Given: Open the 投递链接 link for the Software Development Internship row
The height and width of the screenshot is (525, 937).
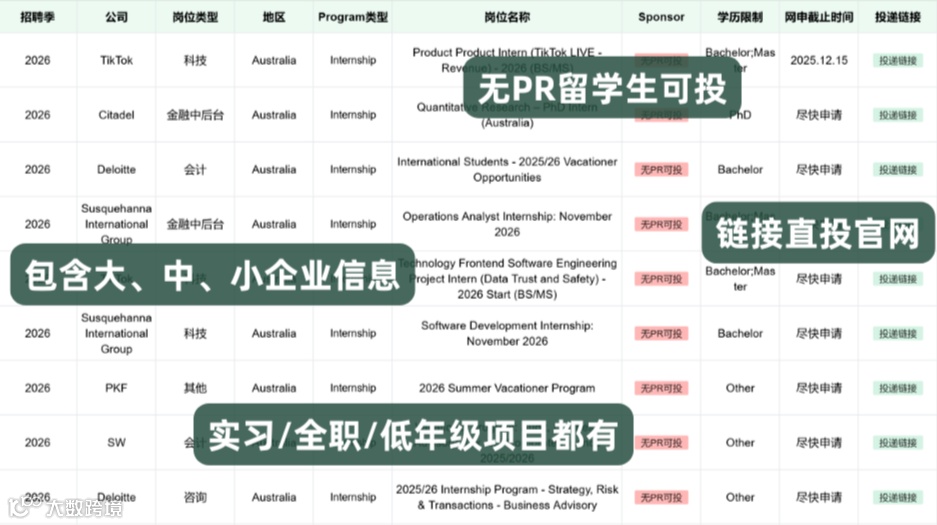Looking at the screenshot, I should 898,333.
